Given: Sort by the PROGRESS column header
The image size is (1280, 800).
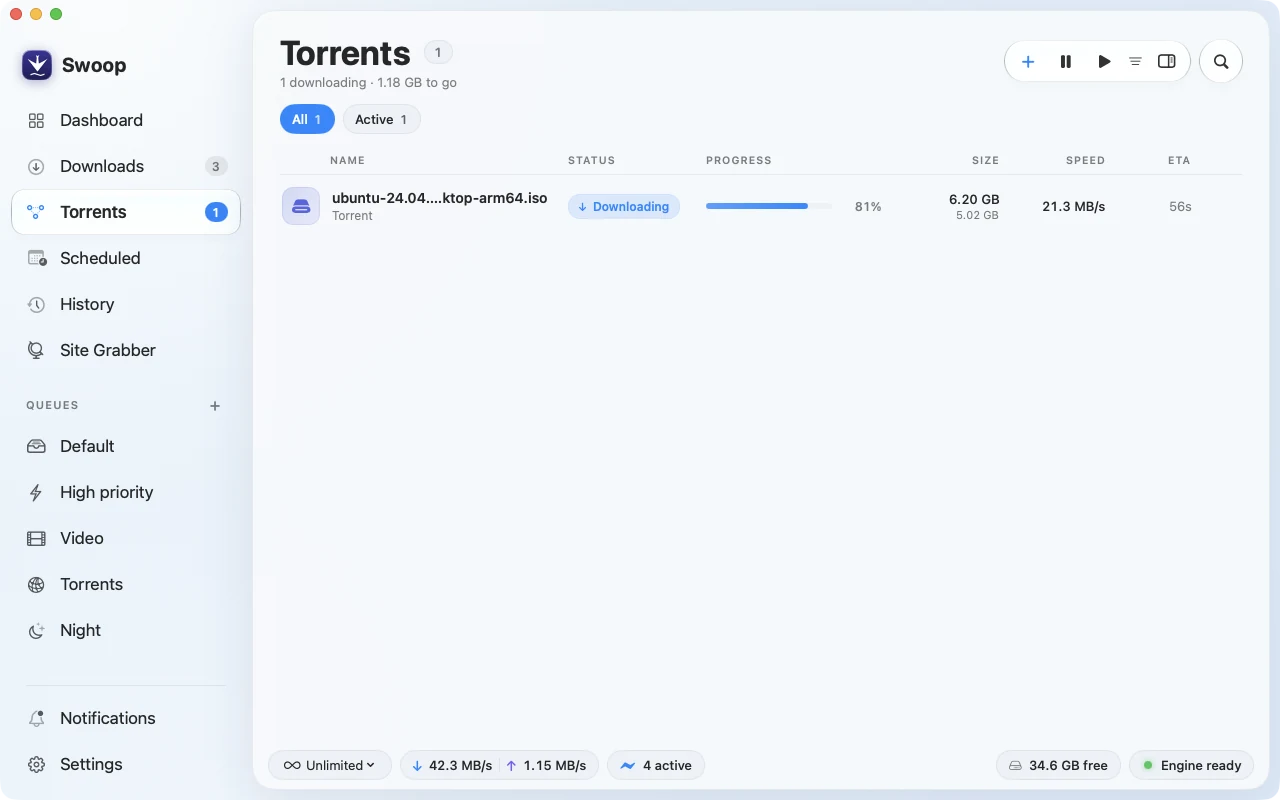Looking at the screenshot, I should coord(738,160).
